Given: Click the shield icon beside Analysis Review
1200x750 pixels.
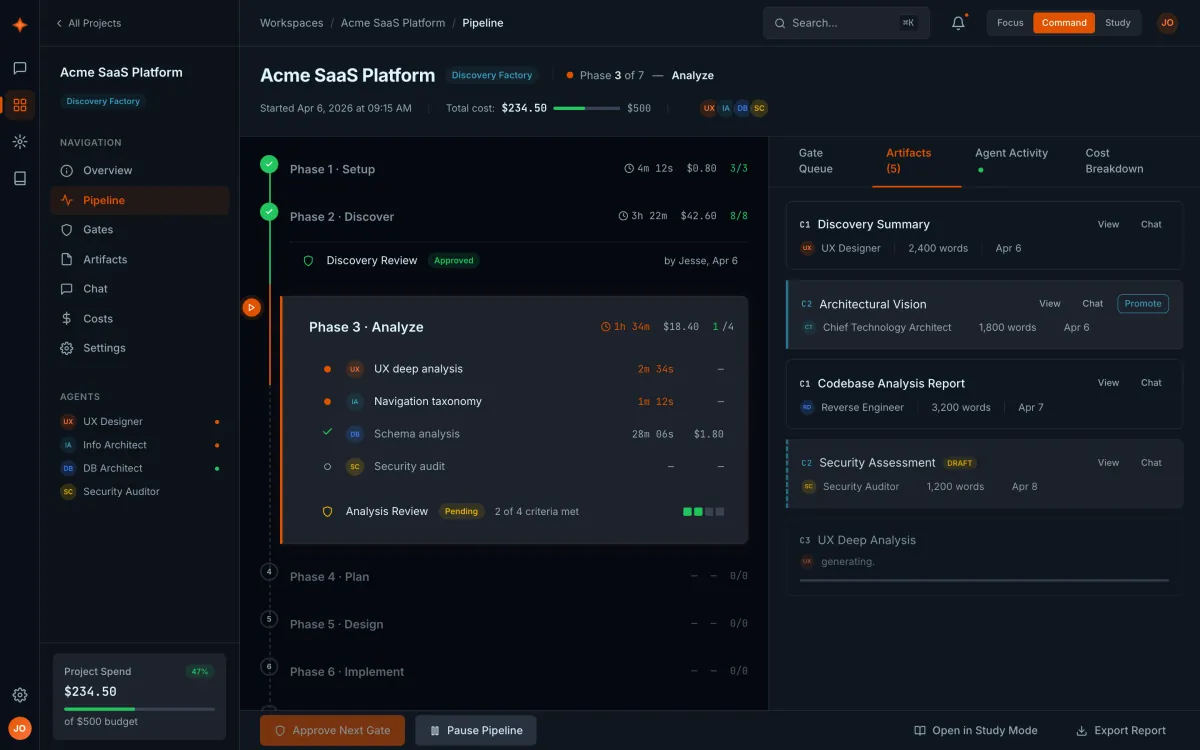Looking at the screenshot, I should click(327, 511).
